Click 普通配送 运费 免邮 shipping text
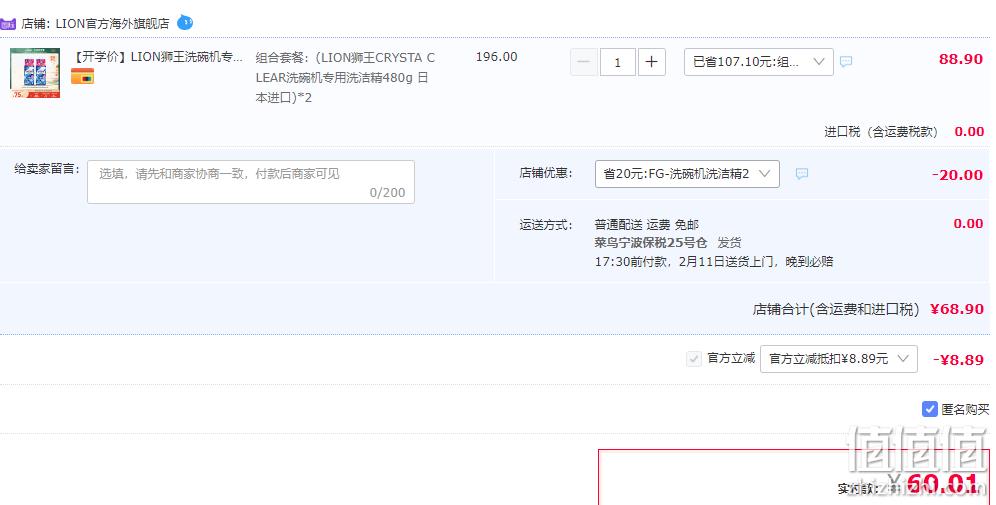This screenshot has width=996, height=505. (x=647, y=225)
